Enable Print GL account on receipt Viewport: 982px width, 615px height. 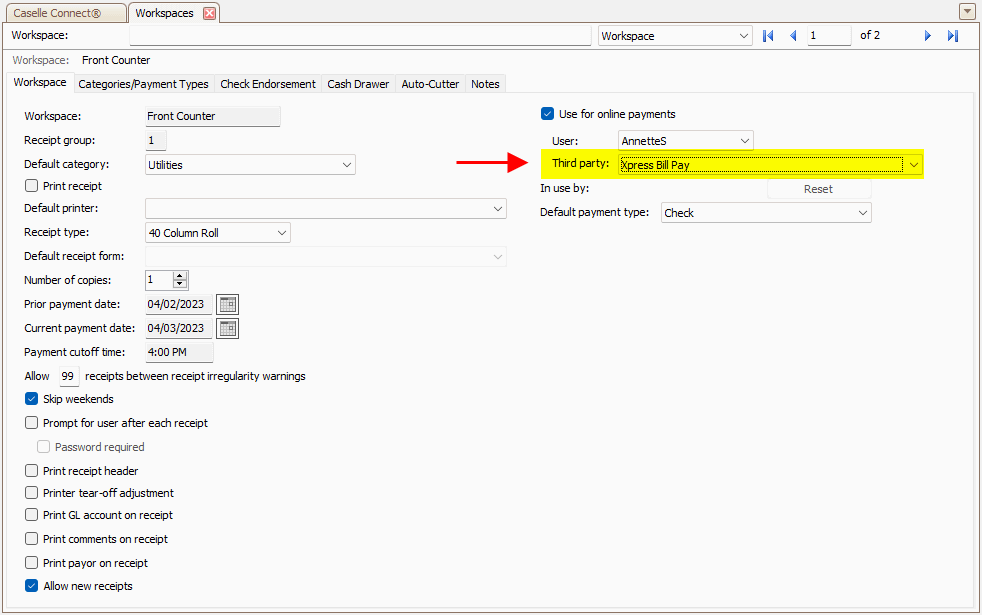(31, 515)
